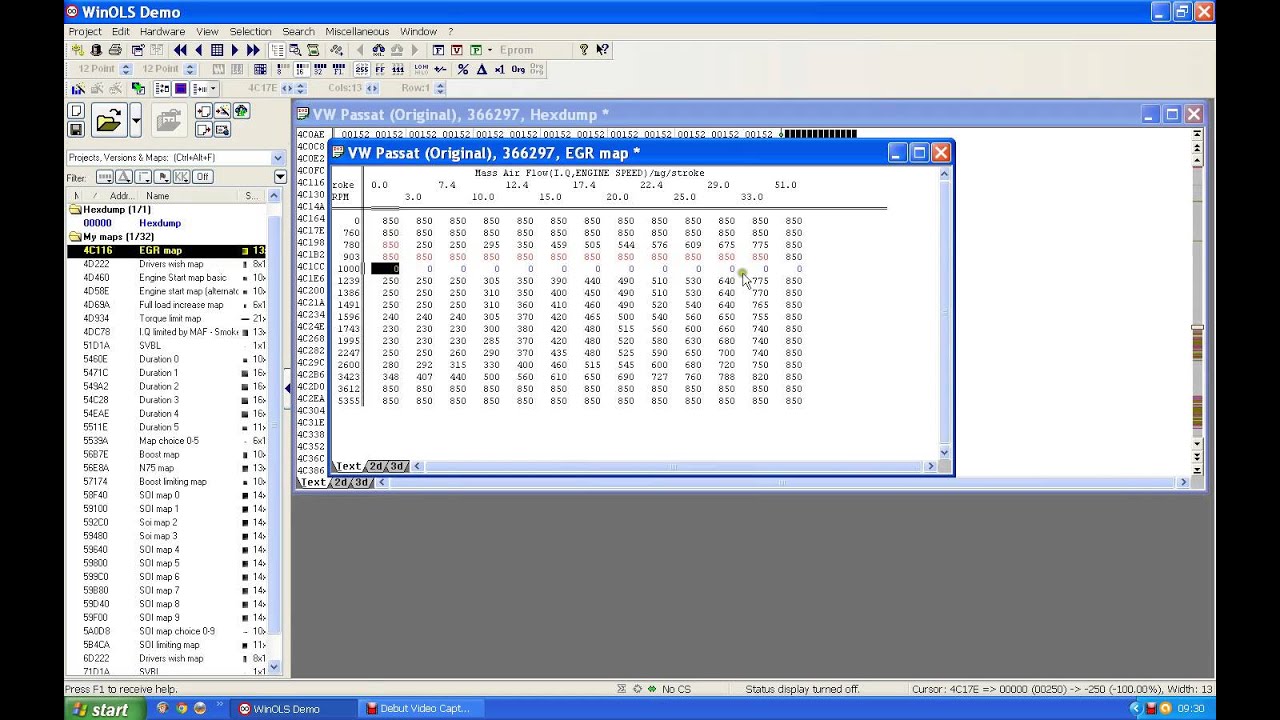This screenshot has width=1280, height=720.
Task: Click the stamp icon next to print
Action: [x=96, y=50]
